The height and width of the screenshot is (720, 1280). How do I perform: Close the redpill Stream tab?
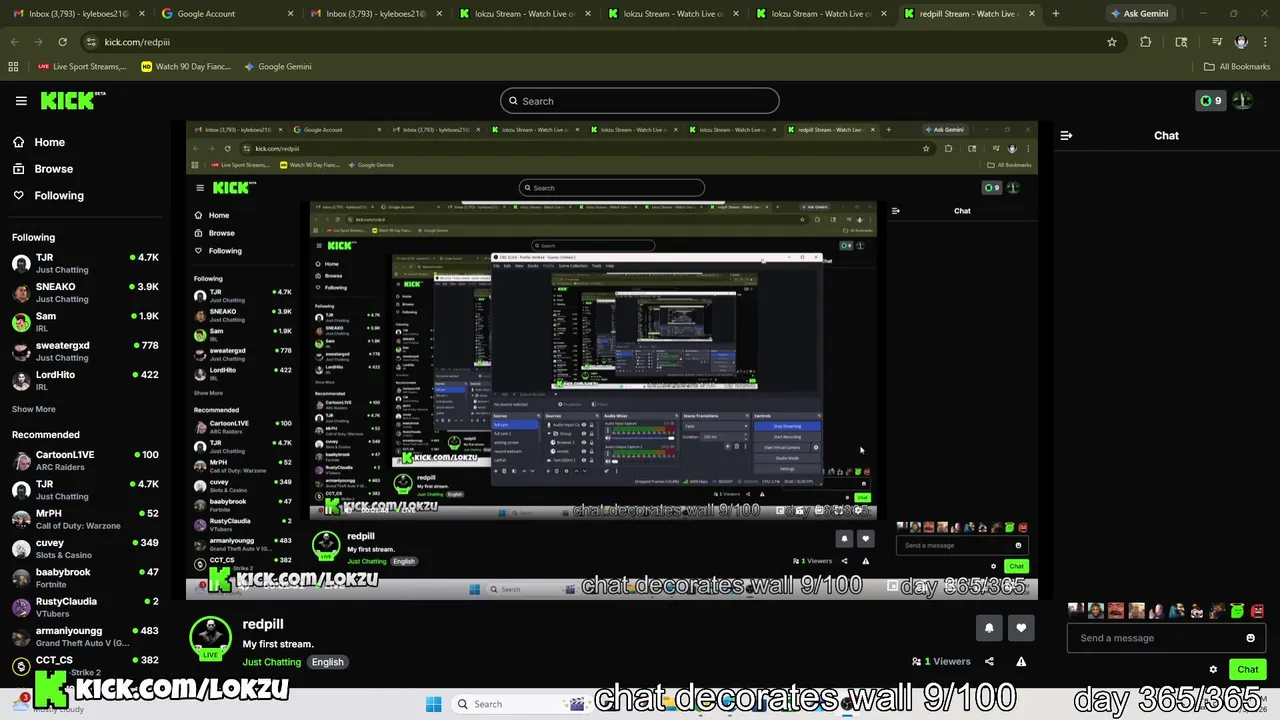pos(1031,14)
